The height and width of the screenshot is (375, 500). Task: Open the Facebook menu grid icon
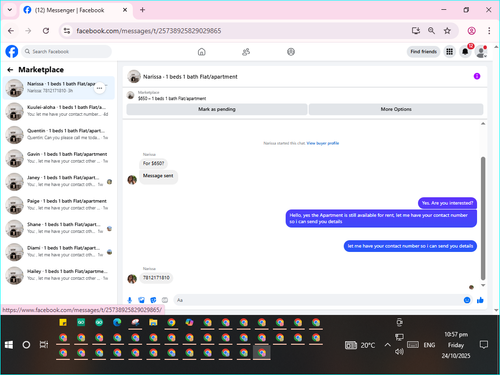[450, 52]
